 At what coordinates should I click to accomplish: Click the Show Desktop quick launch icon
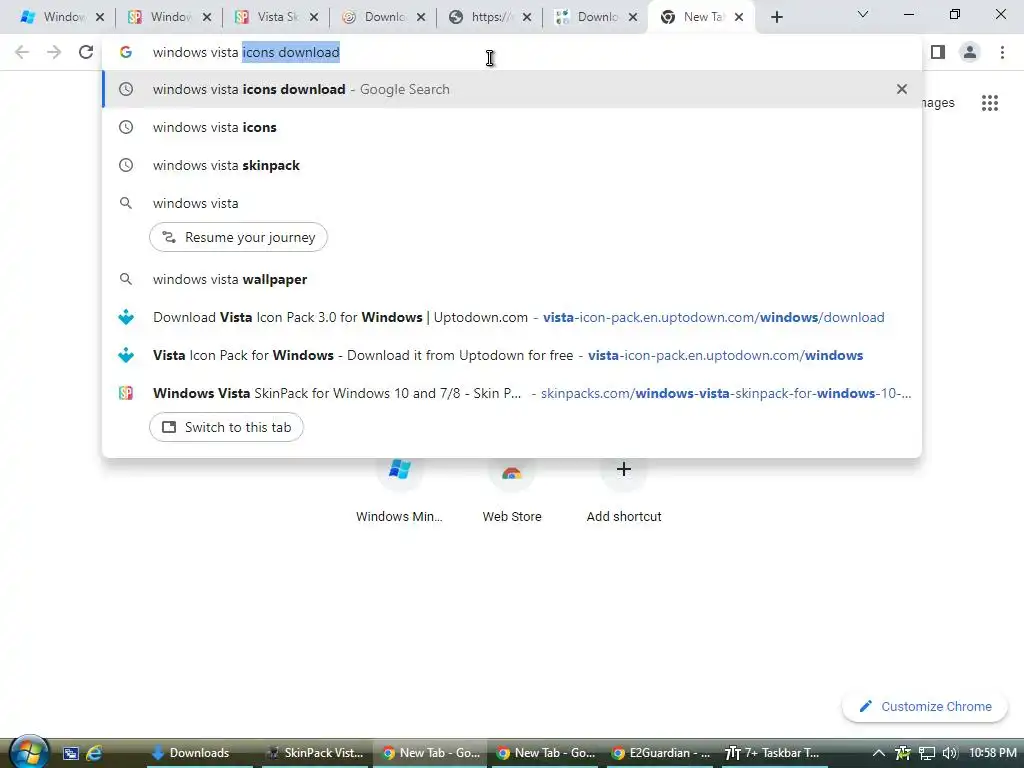(x=71, y=753)
